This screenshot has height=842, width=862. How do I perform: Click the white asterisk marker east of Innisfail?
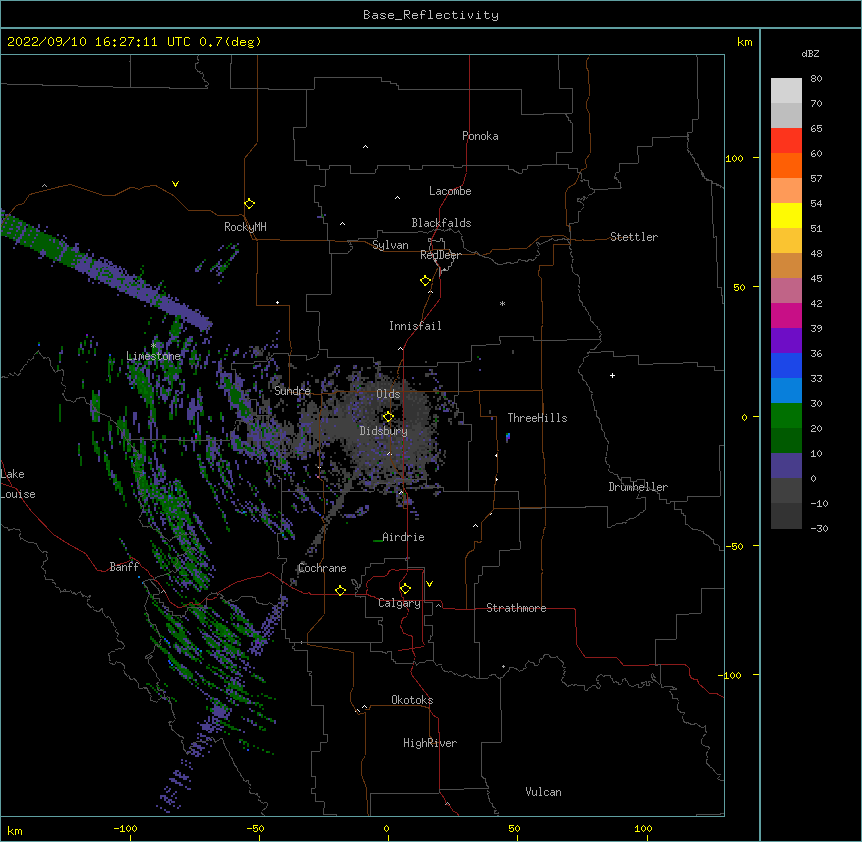pyautogui.click(x=502, y=303)
